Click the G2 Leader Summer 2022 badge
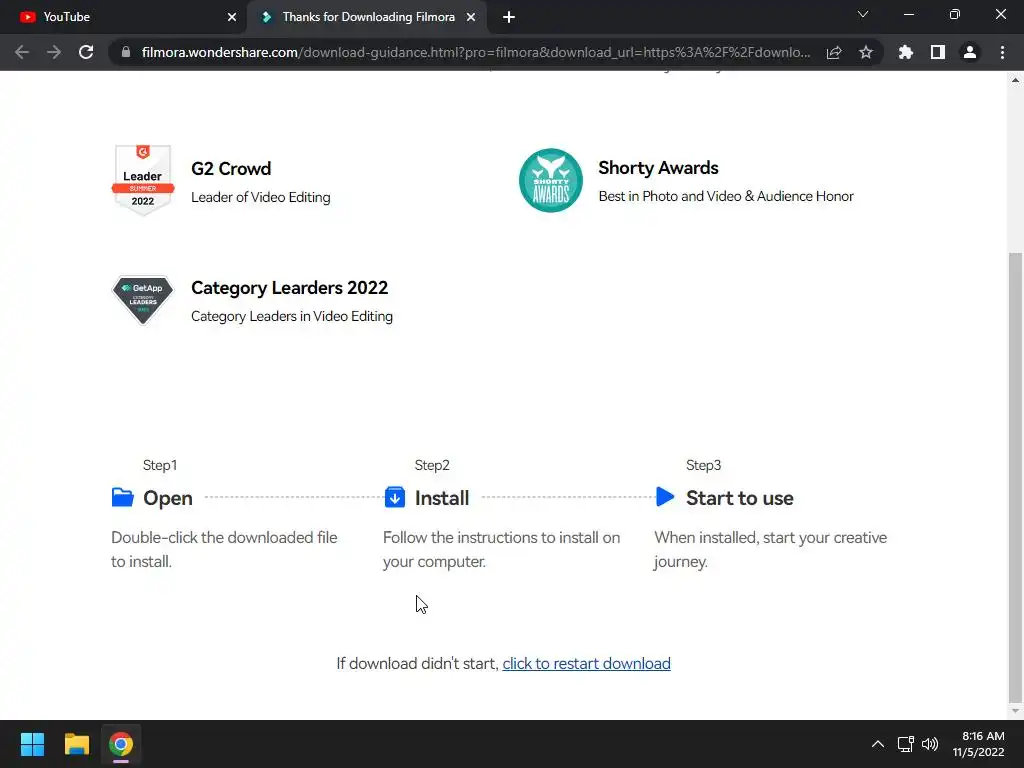 point(142,180)
